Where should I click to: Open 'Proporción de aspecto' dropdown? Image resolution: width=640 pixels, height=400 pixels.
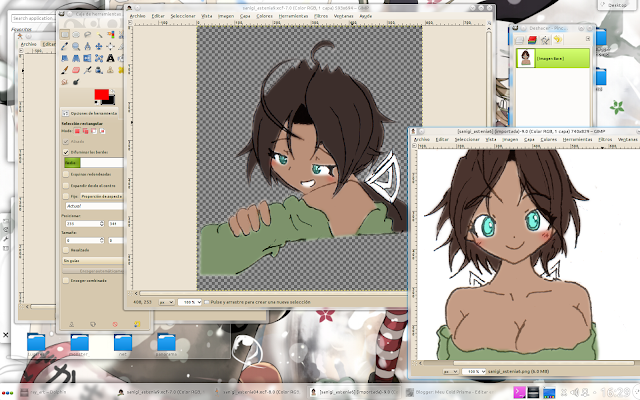pos(101,196)
